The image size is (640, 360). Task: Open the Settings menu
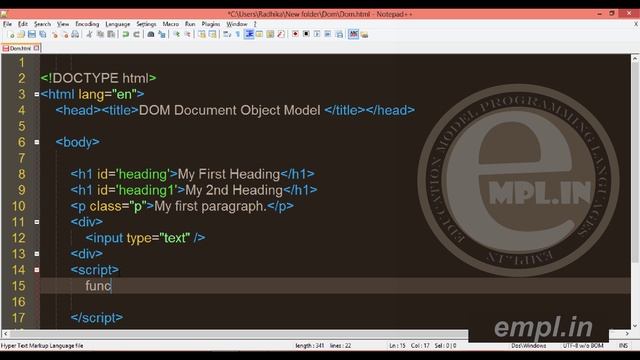coord(146,24)
